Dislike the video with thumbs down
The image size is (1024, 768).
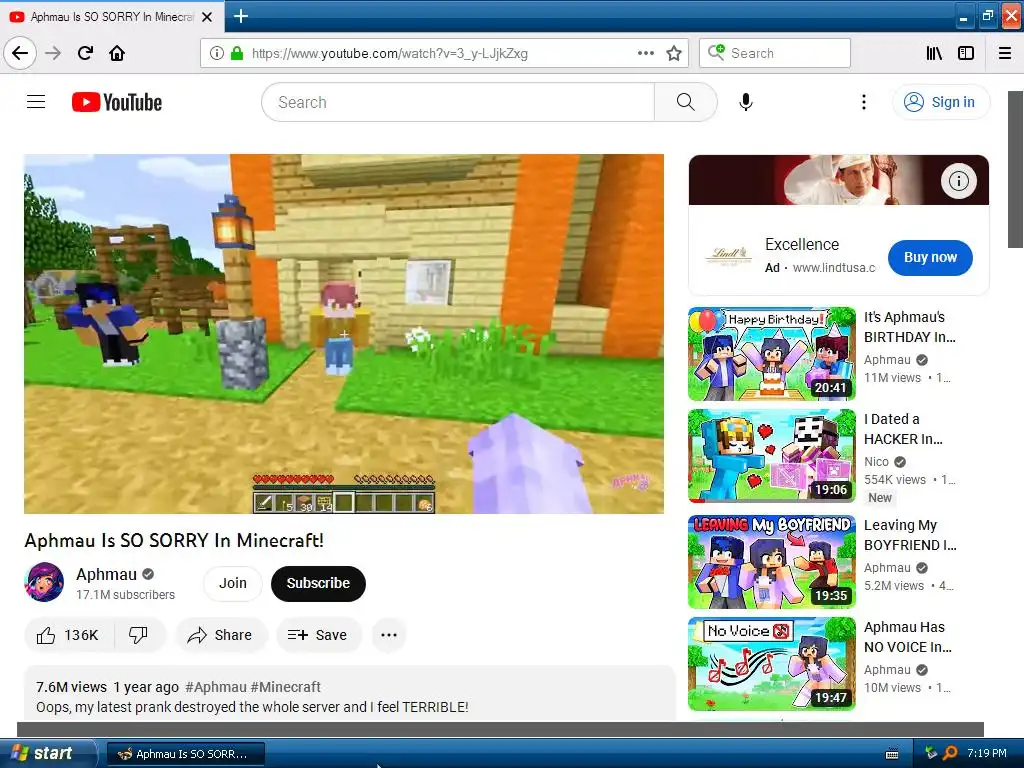pyautogui.click(x=138, y=635)
